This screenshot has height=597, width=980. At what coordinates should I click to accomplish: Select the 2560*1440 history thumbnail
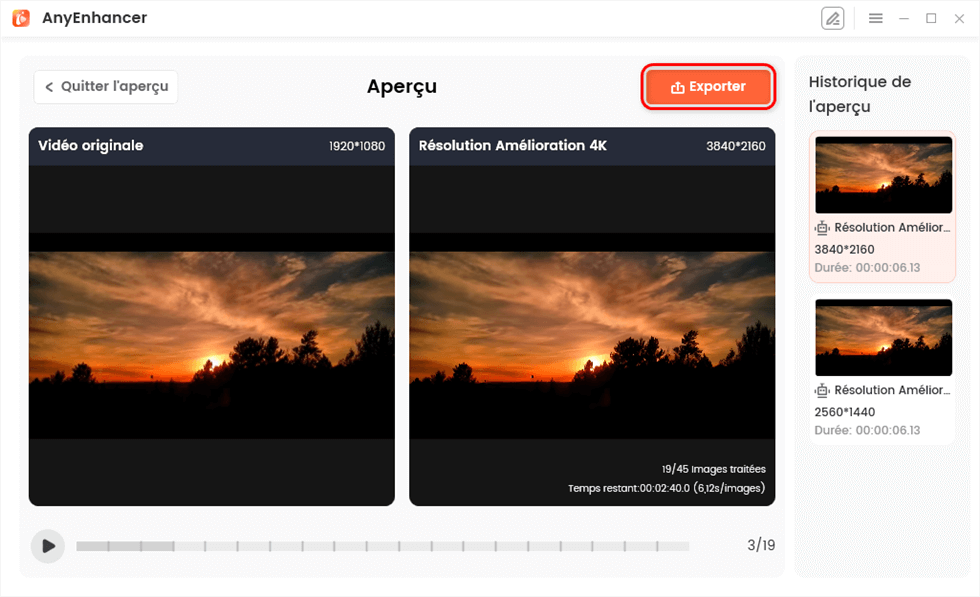pyautogui.click(x=883, y=338)
